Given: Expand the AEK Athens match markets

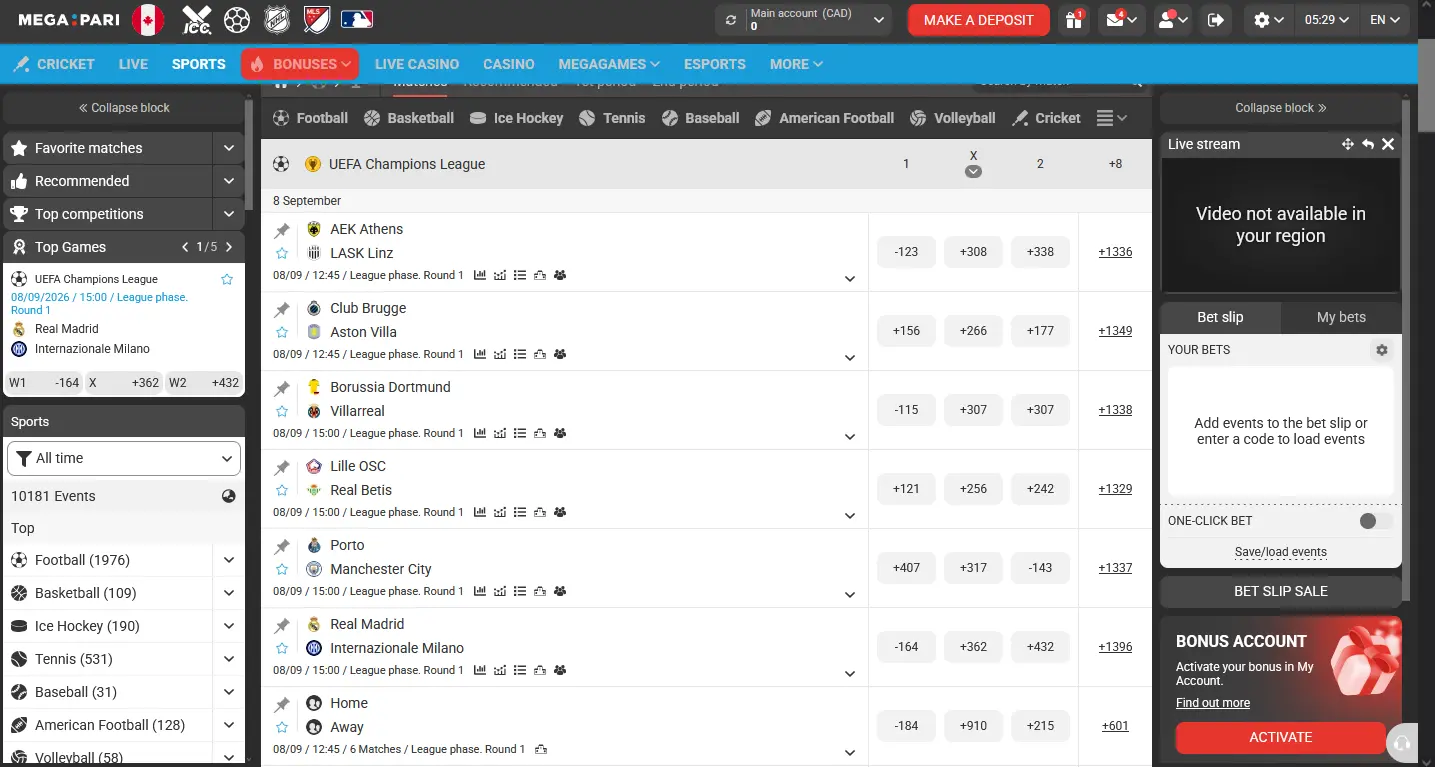Looking at the screenshot, I should click(x=850, y=278).
